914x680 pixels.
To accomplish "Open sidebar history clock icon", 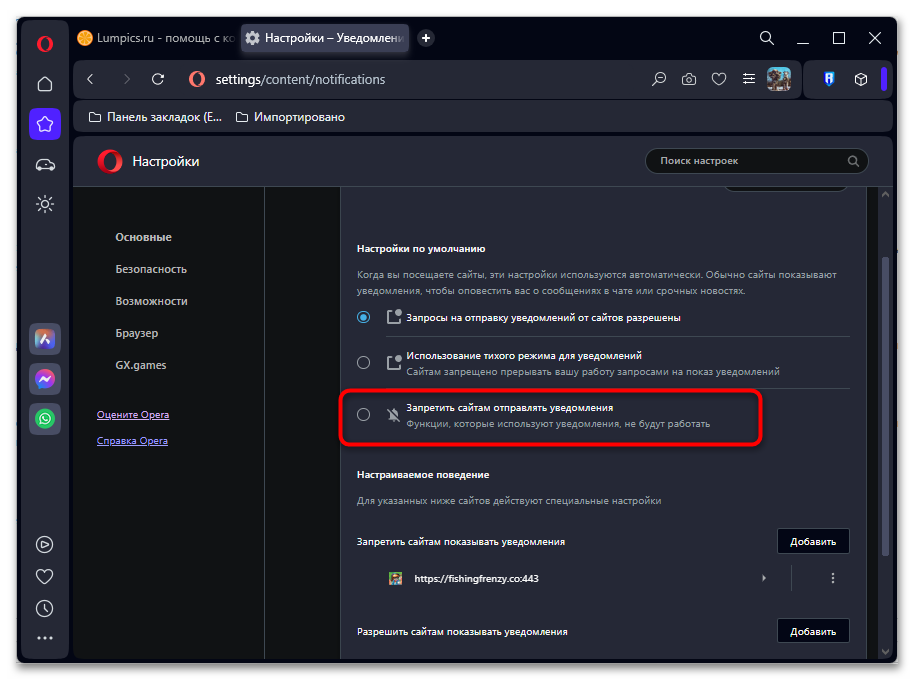I will pos(45,608).
